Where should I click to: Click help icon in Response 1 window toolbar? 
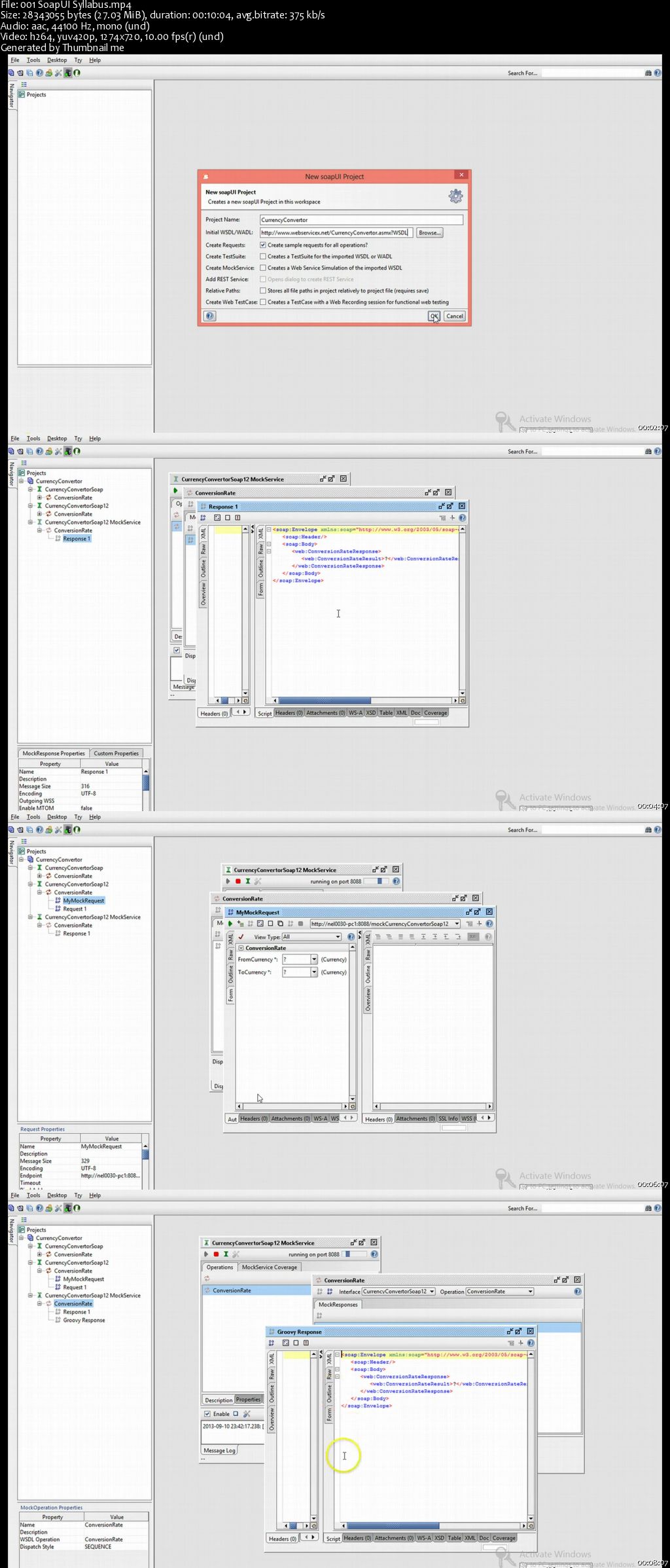pyautogui.click(x=463, y=518)
